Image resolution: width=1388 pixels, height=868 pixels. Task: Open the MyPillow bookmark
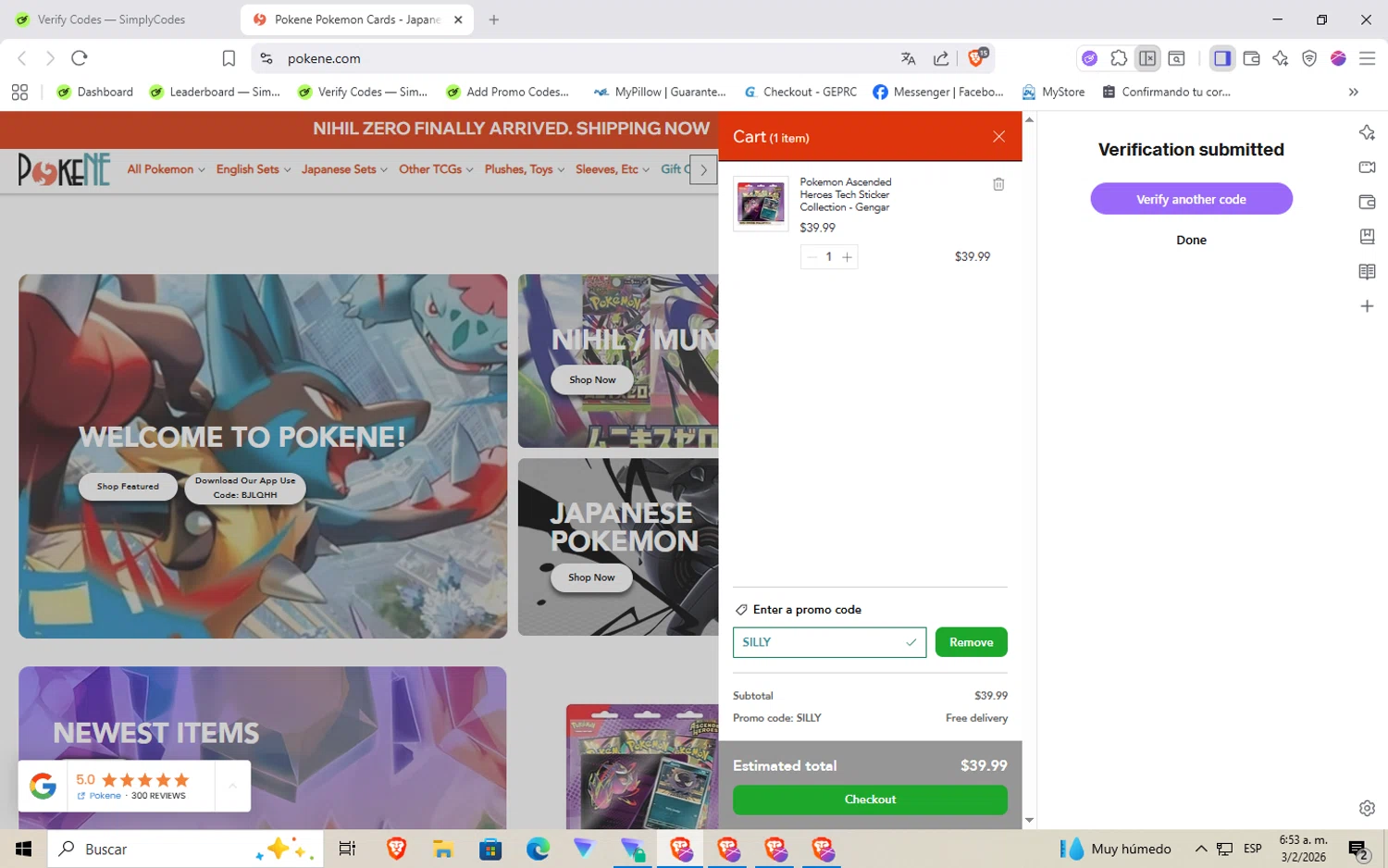[x=661, y=92]
